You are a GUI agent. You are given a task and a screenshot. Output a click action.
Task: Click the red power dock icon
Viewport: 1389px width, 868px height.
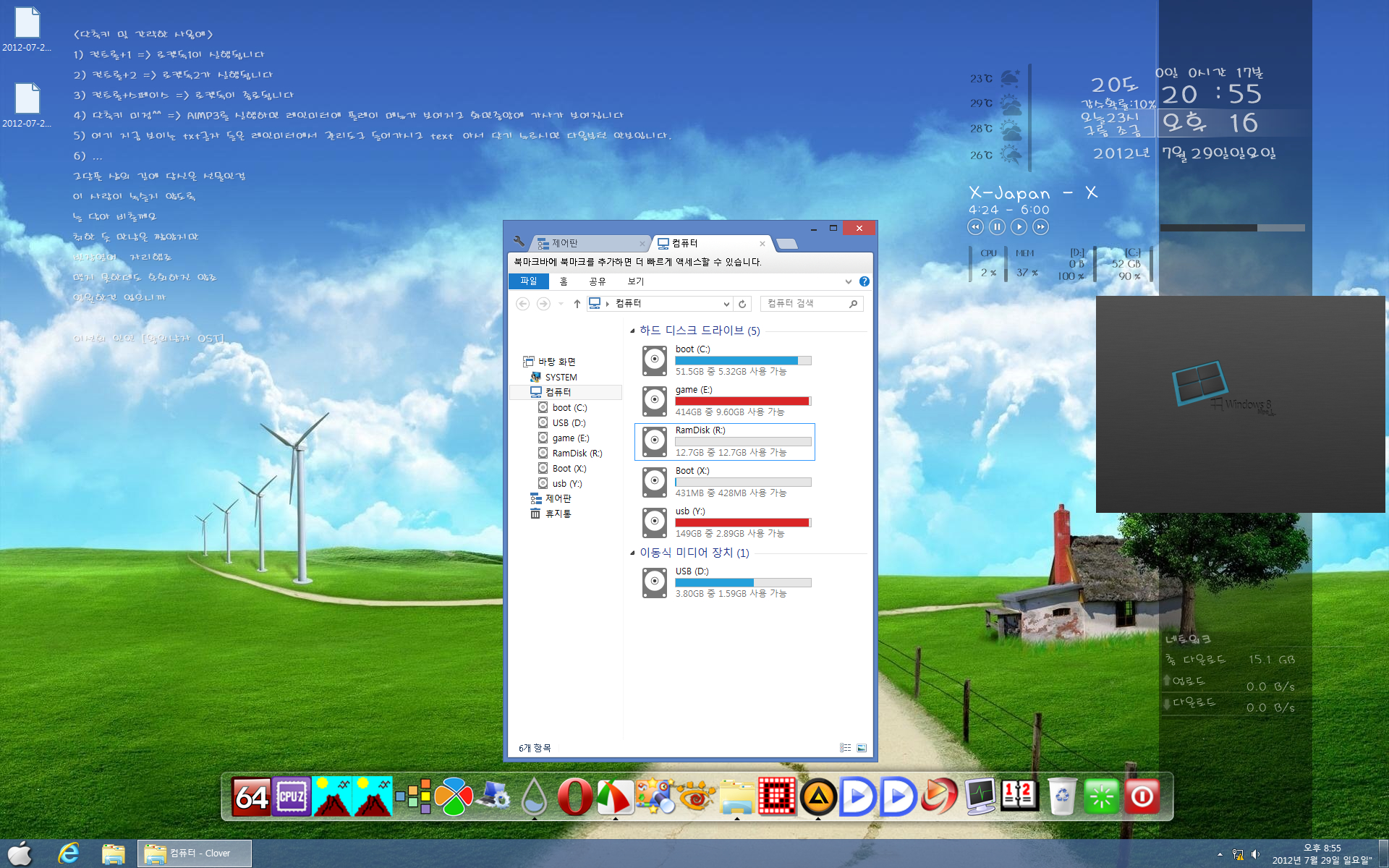click(x=1142, y=797)
